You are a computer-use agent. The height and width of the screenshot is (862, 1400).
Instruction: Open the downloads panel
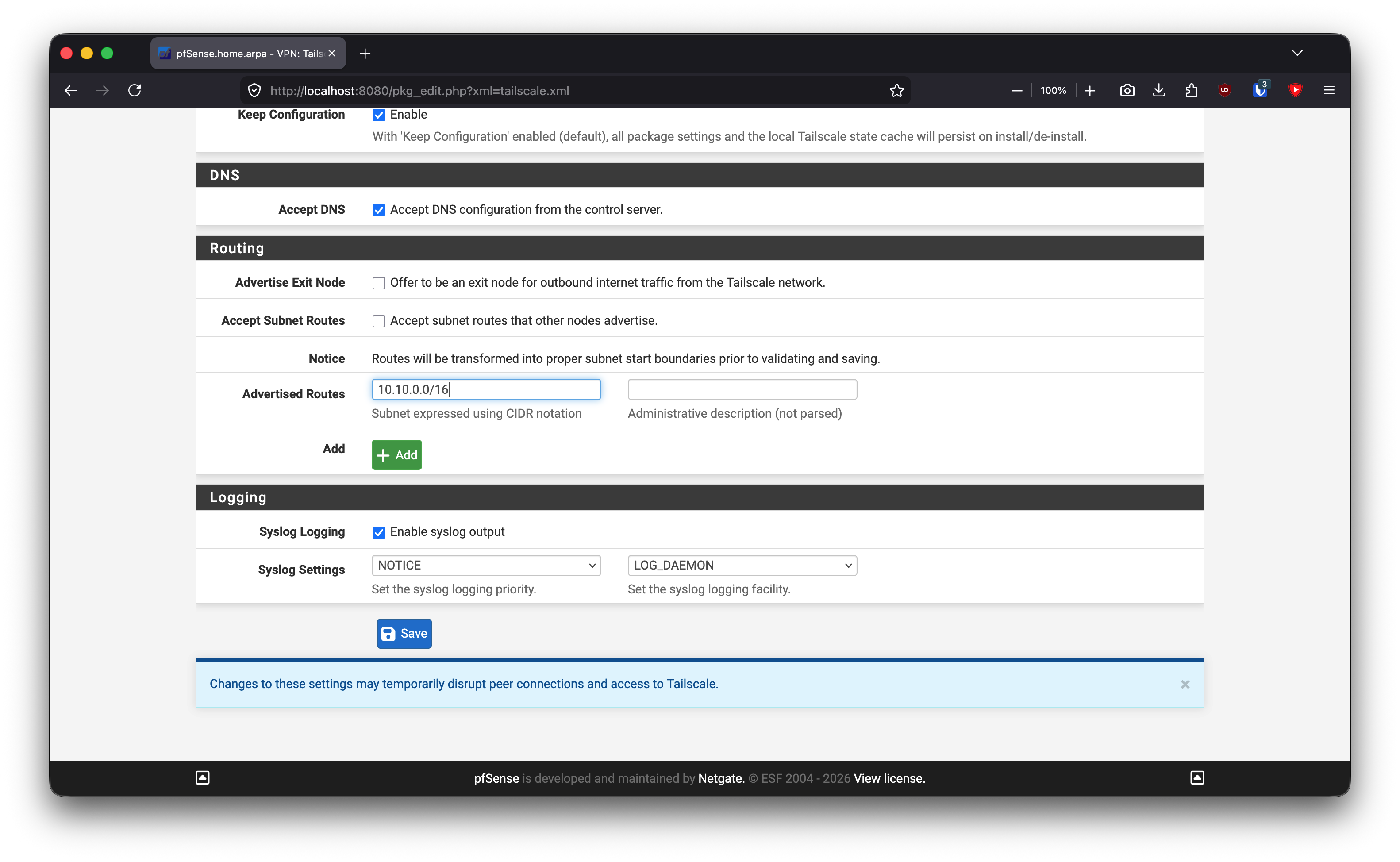click(1159, 91)
